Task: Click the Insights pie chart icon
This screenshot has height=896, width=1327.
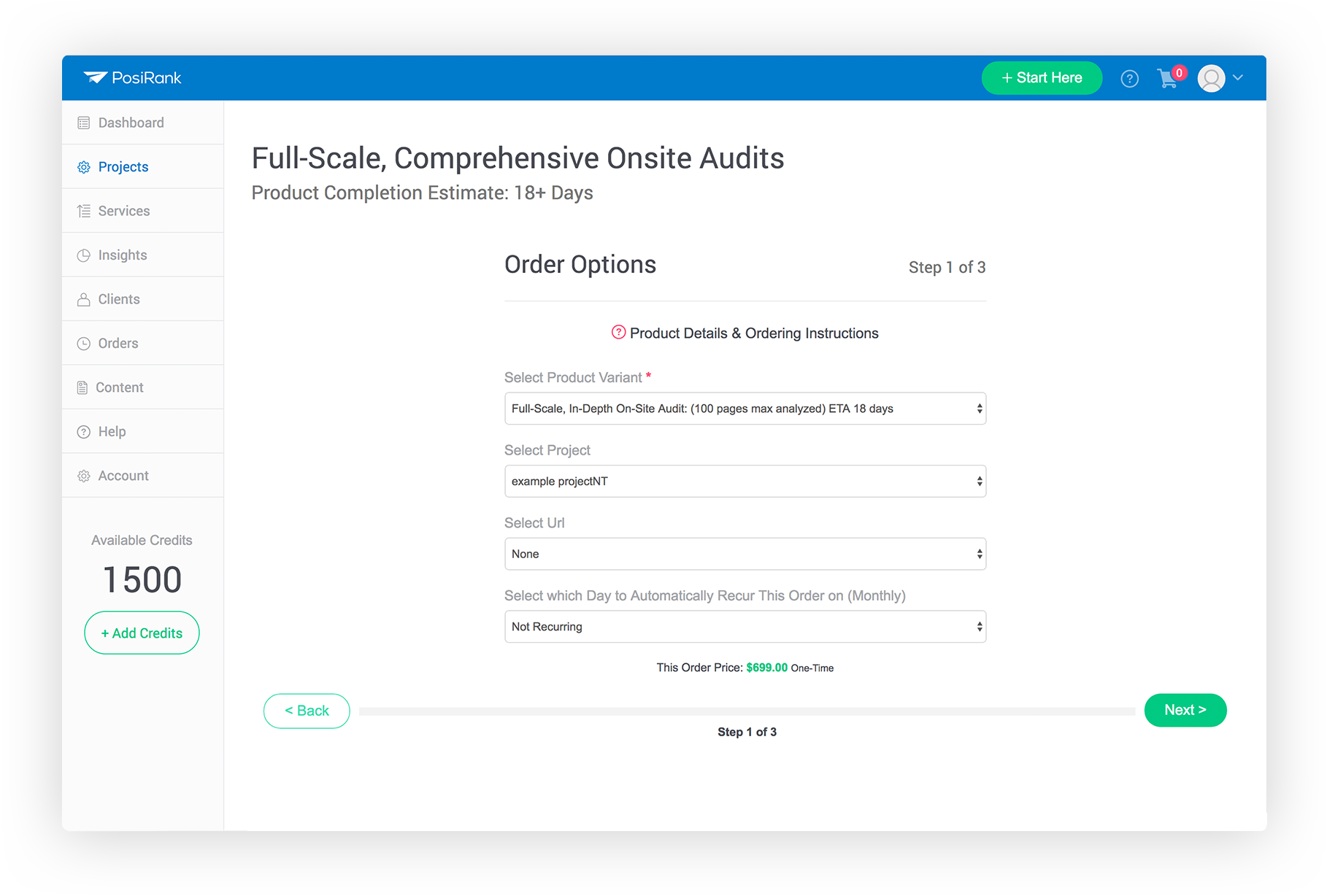Action: [x=84, y=255]
